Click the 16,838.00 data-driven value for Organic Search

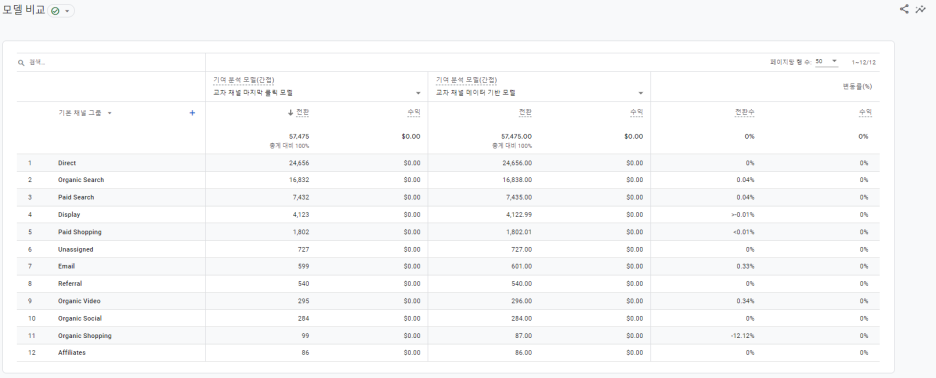(x=517, y=180)
